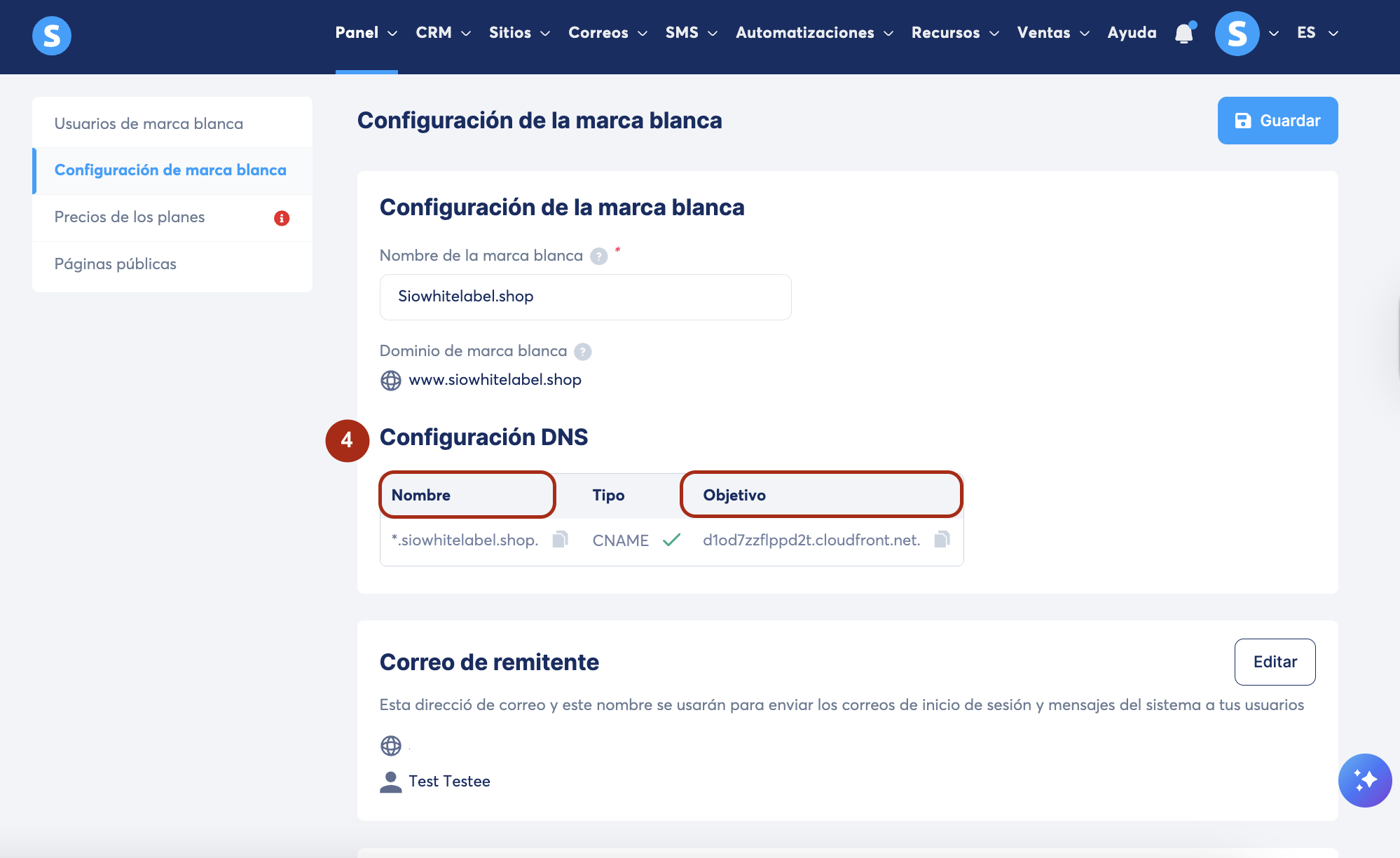
Task: Click red info icon on Precios de los planes
Action: coord(282,218)
